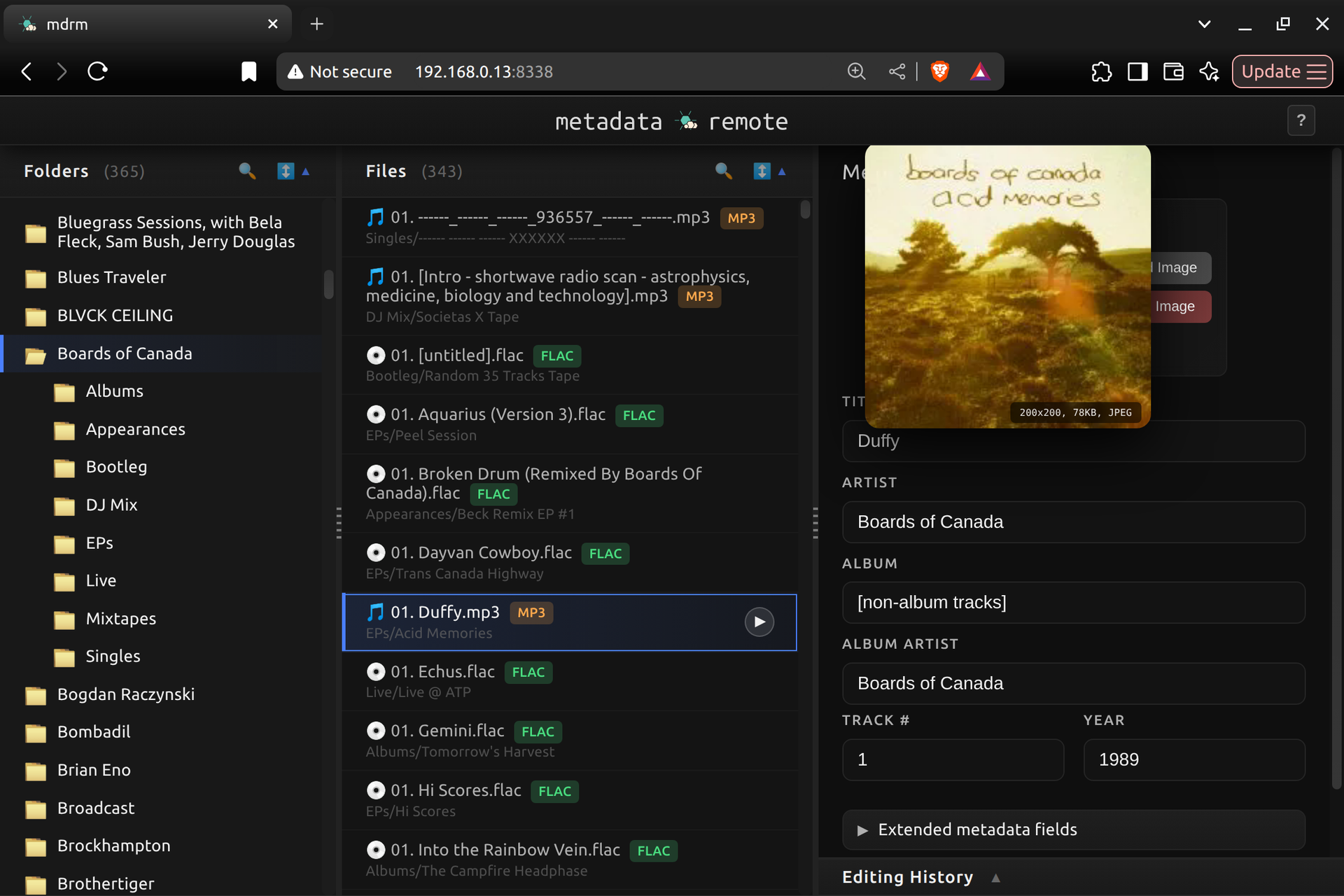1344x896 pixels.
Task: Toggle the browser sidebar panel icon
Action: [x=1137, y=71]
